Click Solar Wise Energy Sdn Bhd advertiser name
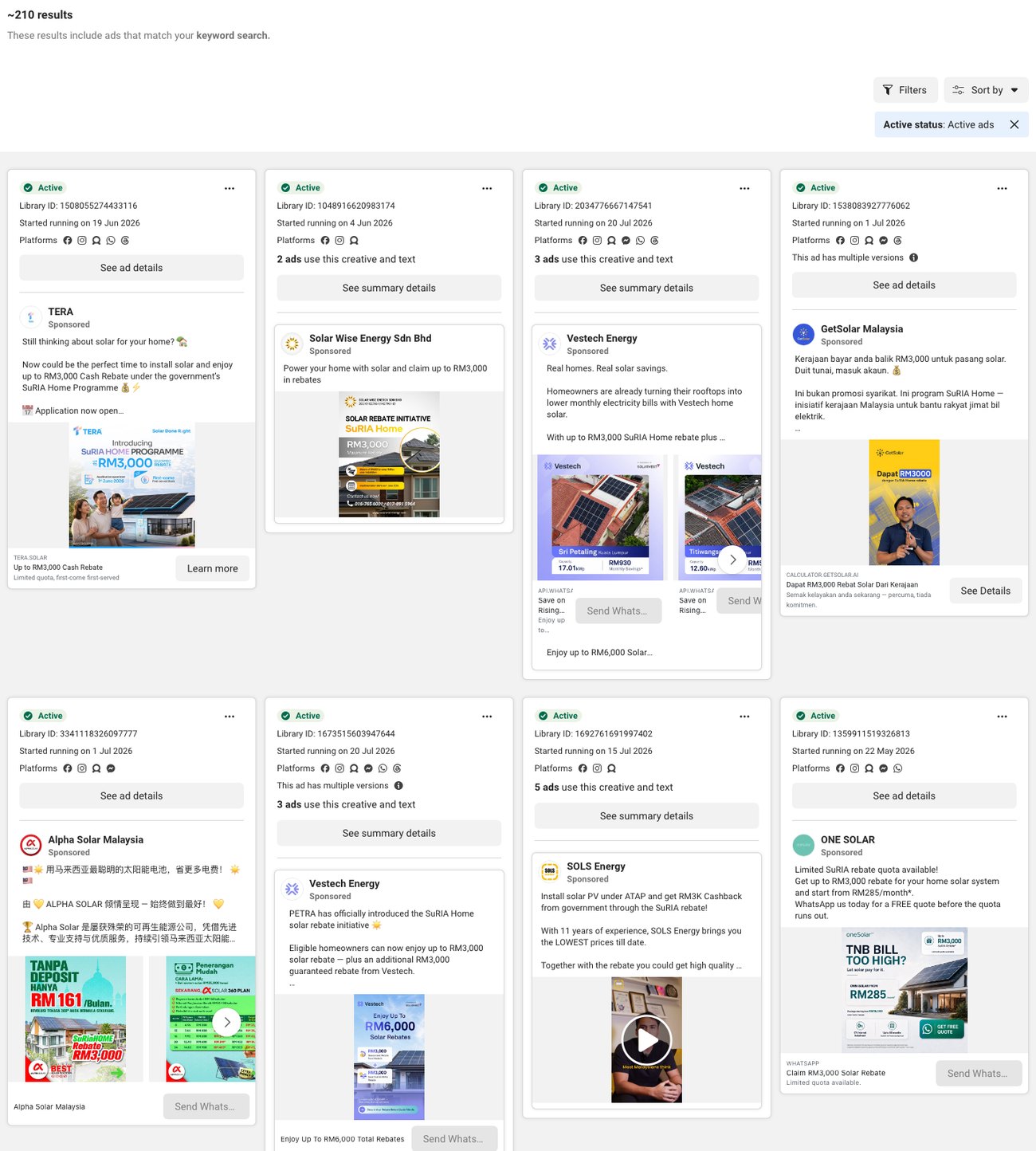Viewport: 1036px width, 1151px height. [x=371, y=338]
